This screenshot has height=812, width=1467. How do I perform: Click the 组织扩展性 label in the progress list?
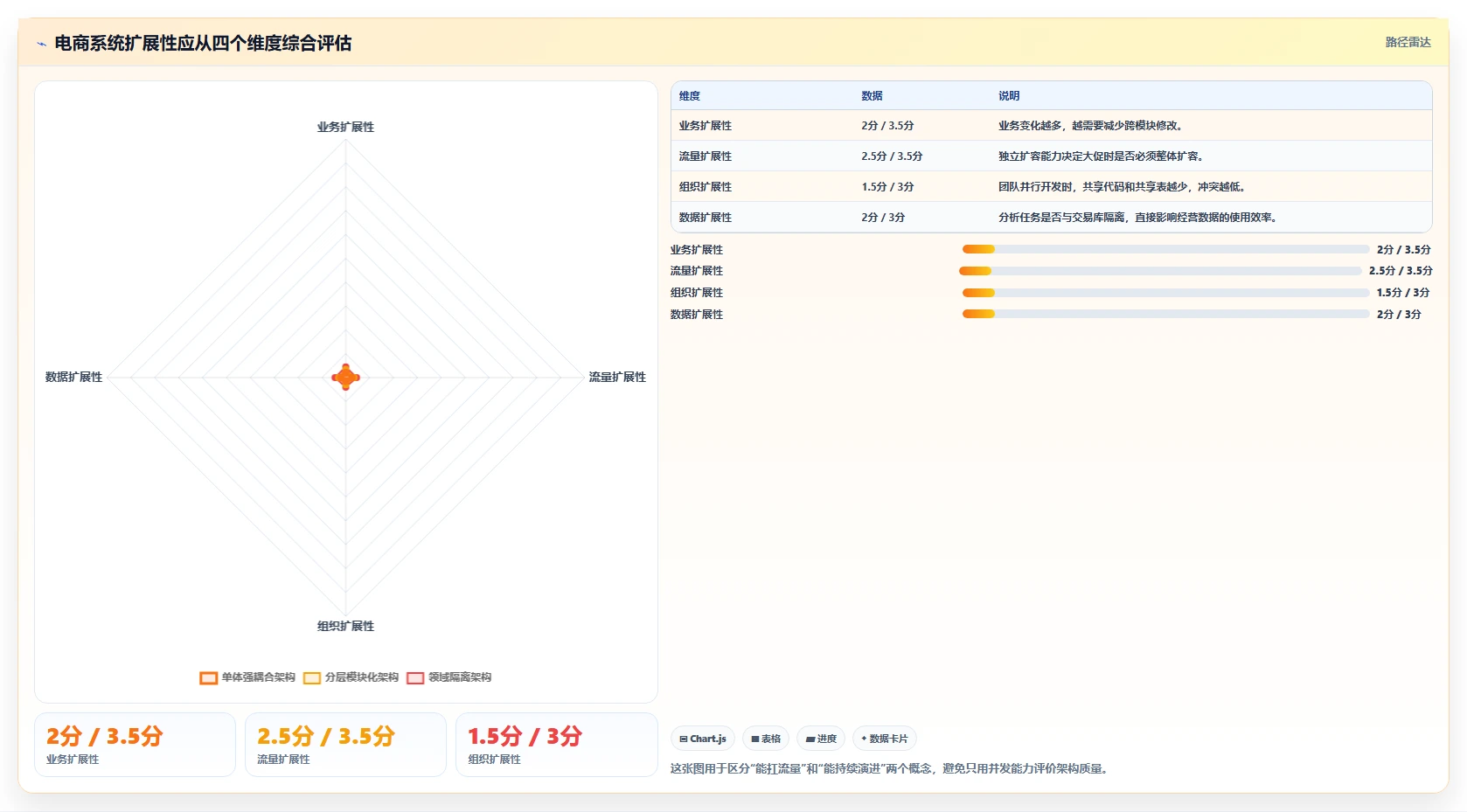(x=697, y=293)
